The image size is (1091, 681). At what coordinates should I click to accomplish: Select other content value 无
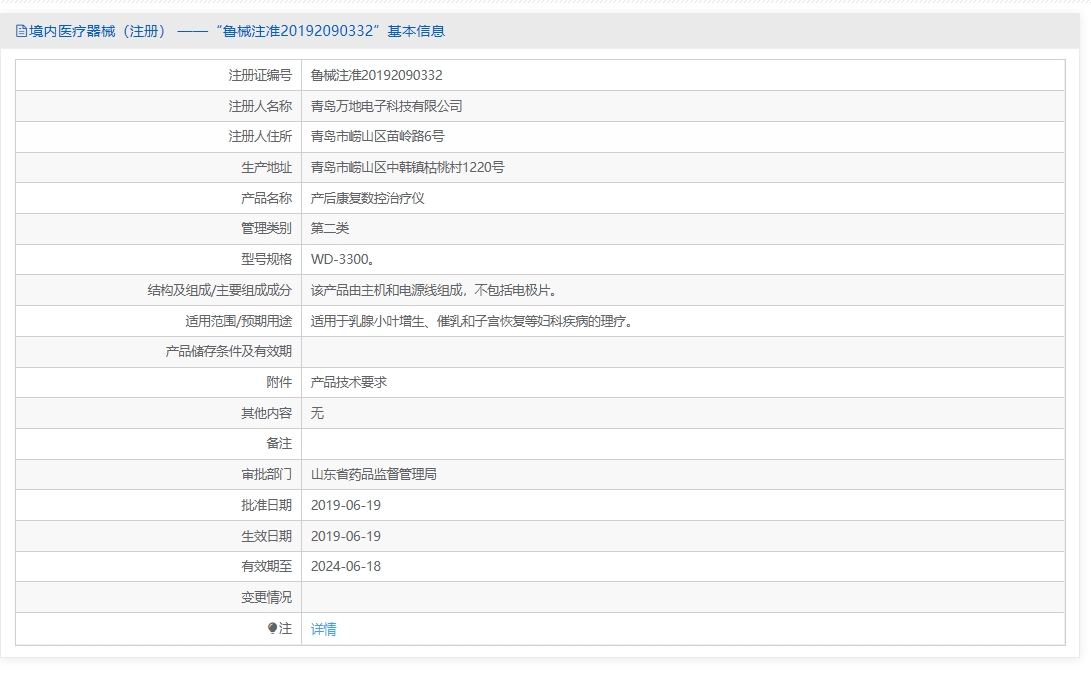pos(317,413)
